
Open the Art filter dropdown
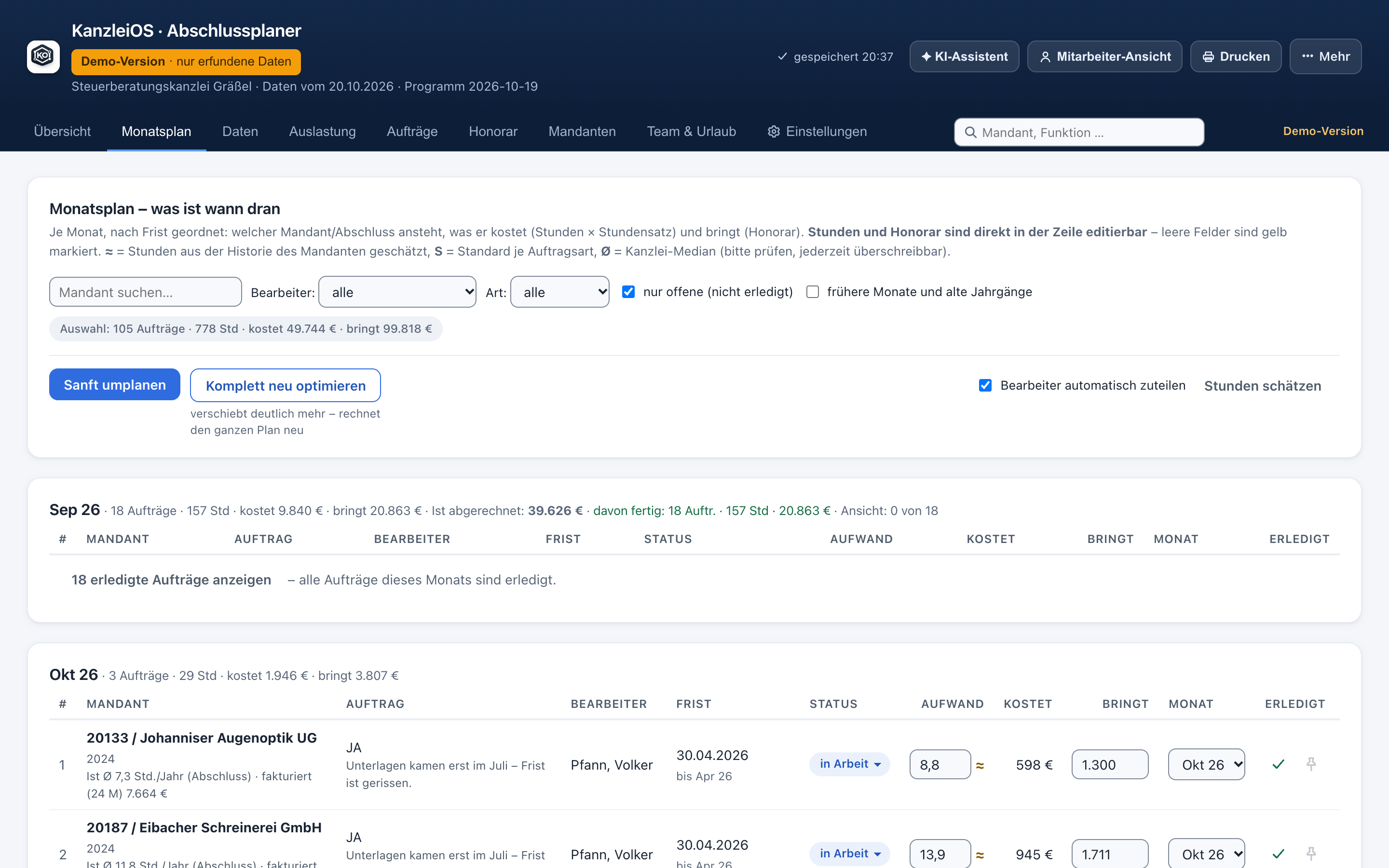(559, 292)
